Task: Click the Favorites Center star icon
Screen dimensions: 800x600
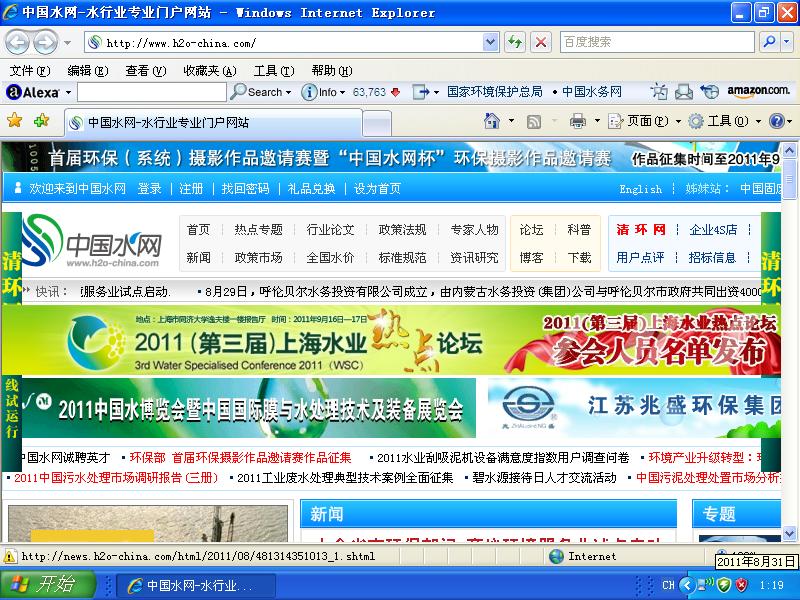Action: click(15, 121)
